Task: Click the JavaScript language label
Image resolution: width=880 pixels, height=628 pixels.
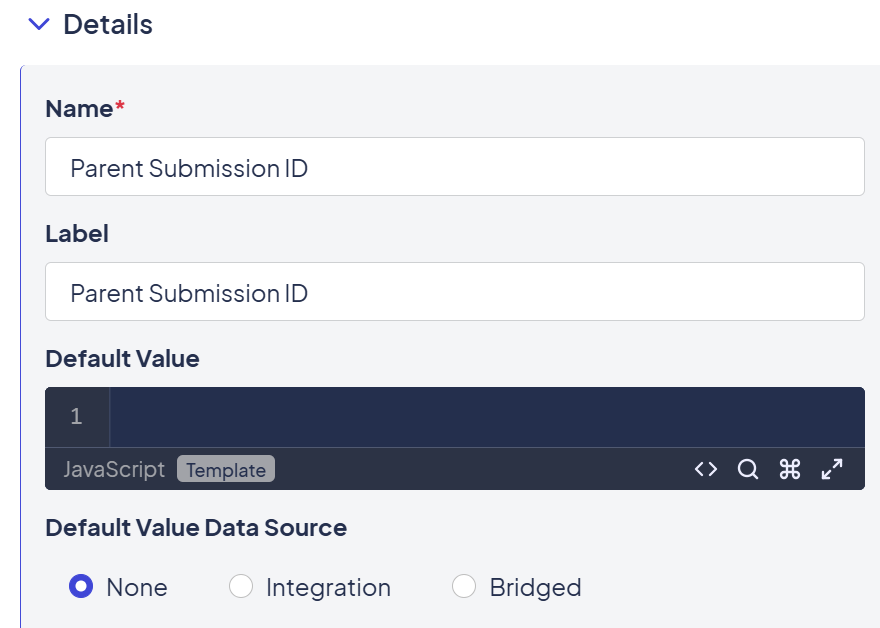Action: [114, 469]
